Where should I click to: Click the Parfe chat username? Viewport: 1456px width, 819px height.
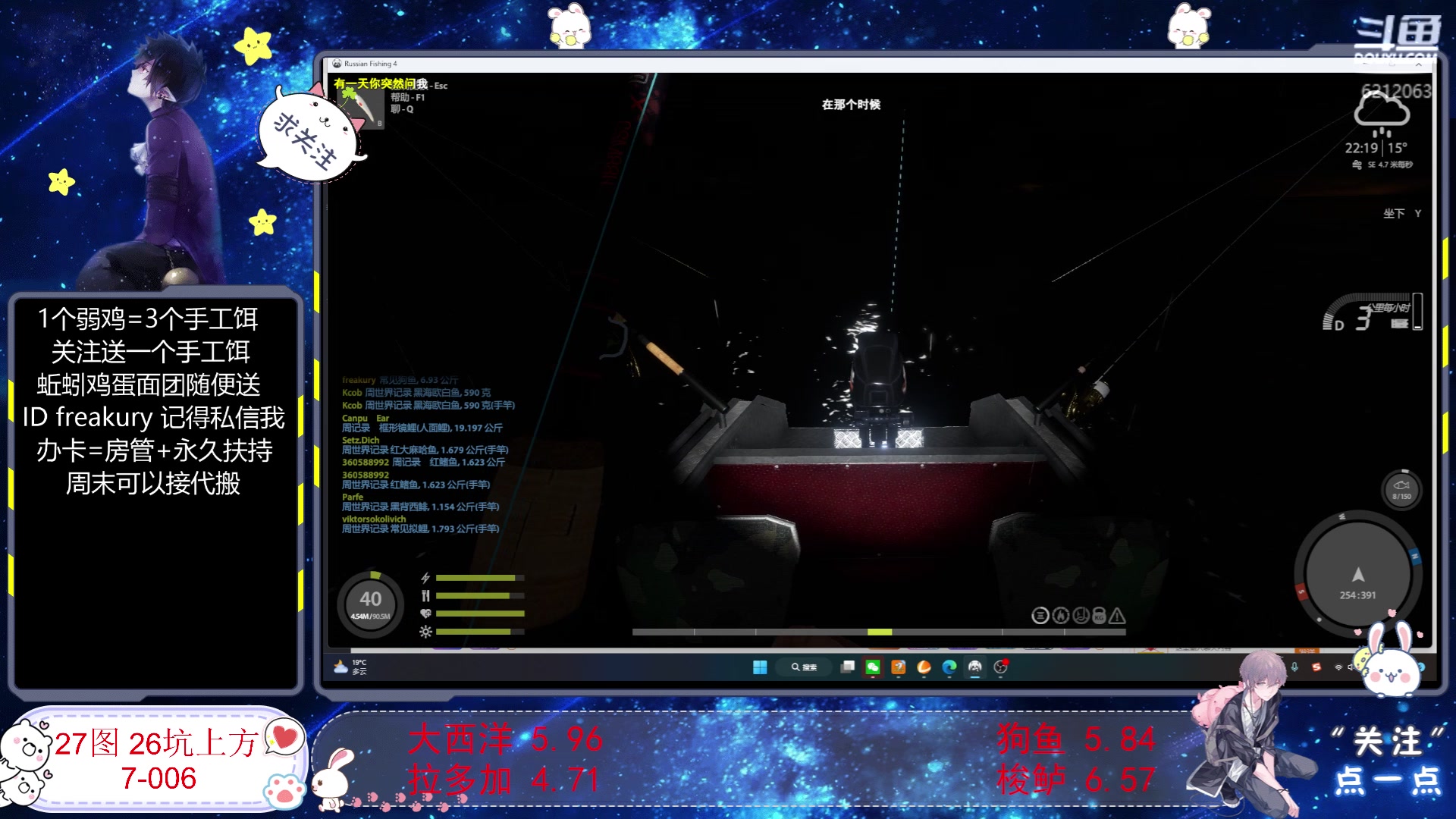(x=353, y=497)
